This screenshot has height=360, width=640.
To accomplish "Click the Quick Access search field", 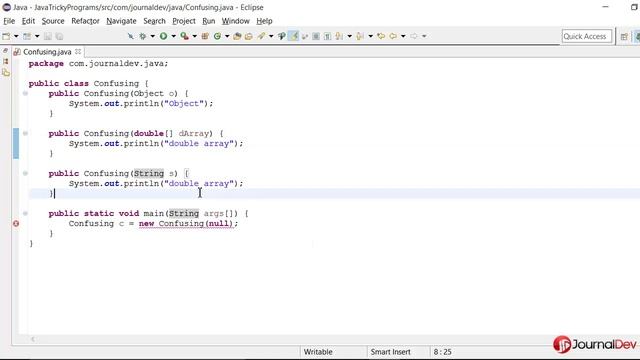I will point(587,36).
